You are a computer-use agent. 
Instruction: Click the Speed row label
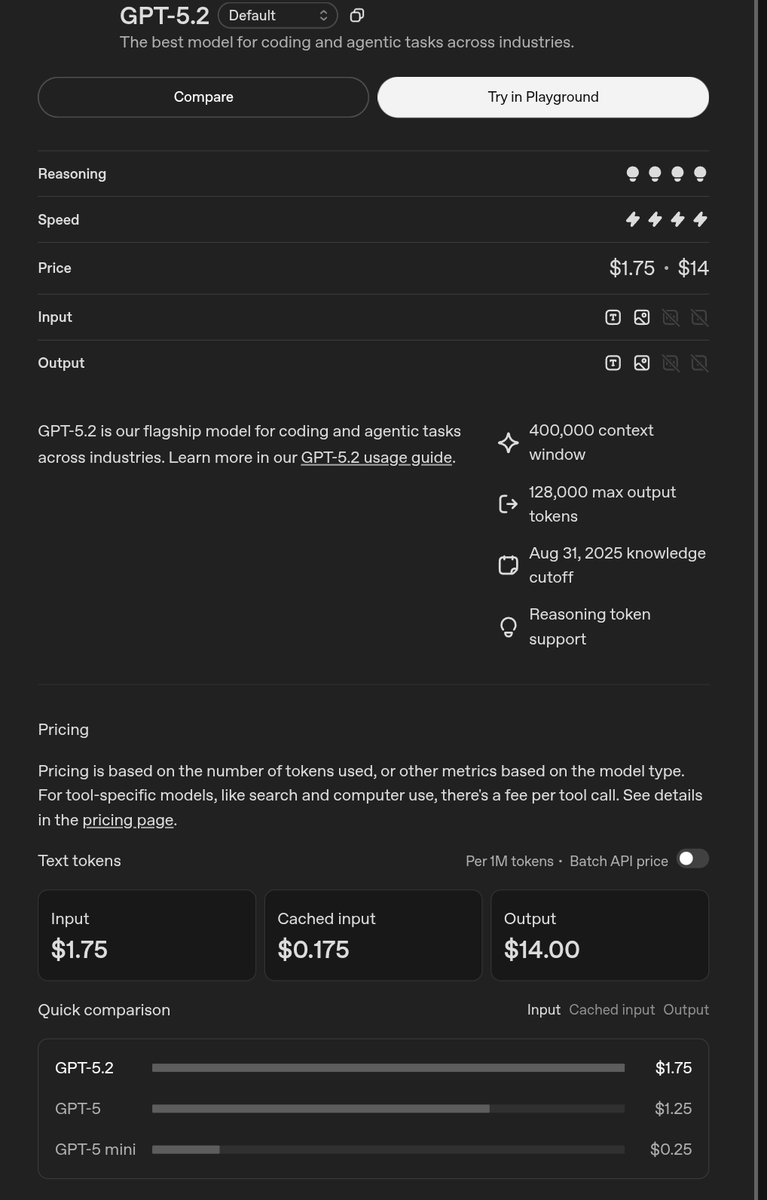pos(58,220)
